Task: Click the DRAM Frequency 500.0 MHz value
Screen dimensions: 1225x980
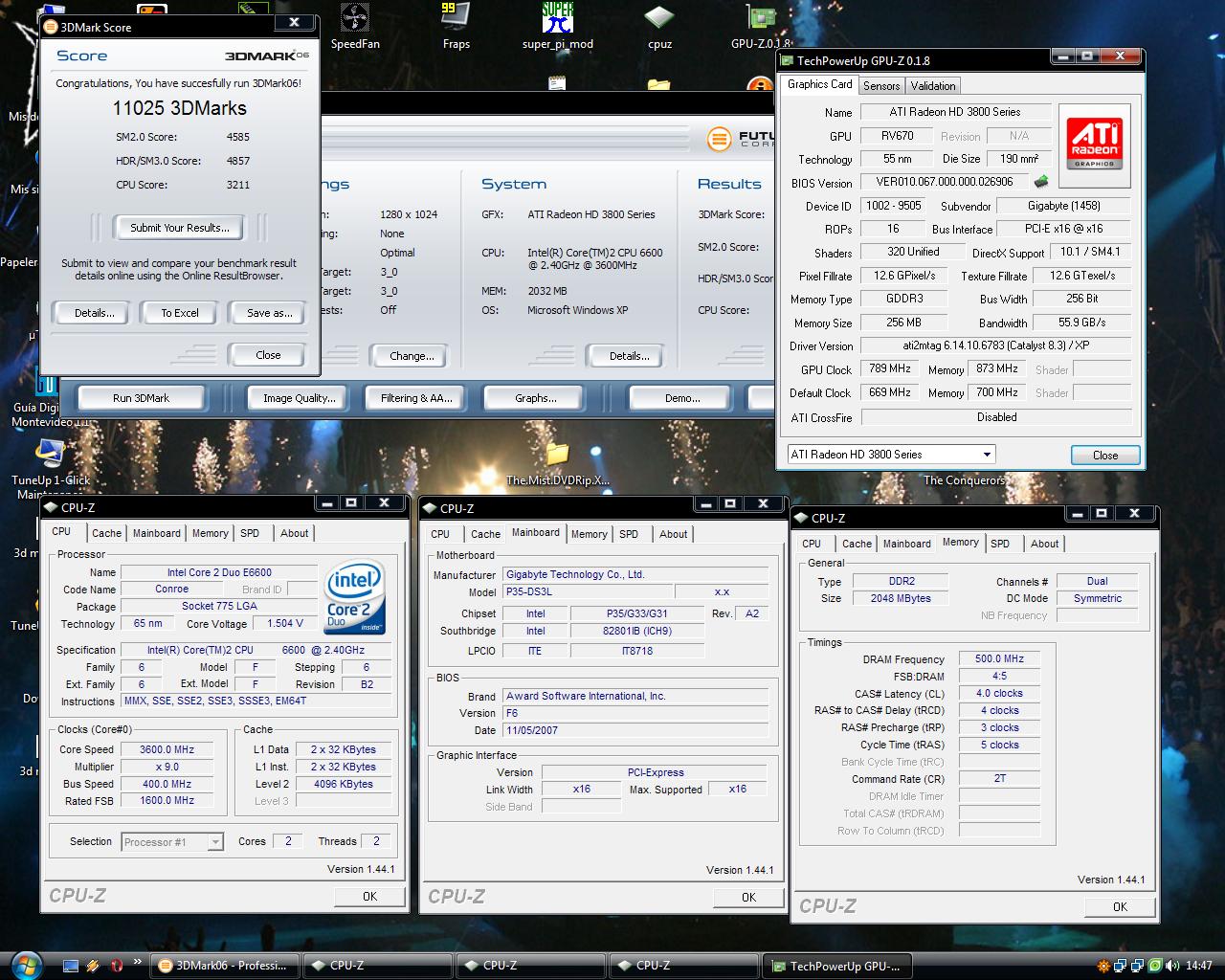Action: (x=999, y=659)
